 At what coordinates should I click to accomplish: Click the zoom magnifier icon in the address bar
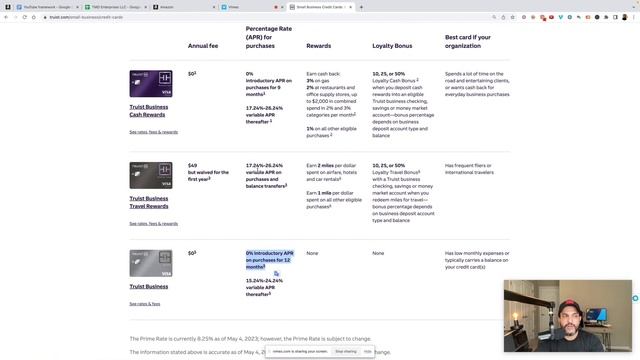pyautogui.click(x=494, y=17)
